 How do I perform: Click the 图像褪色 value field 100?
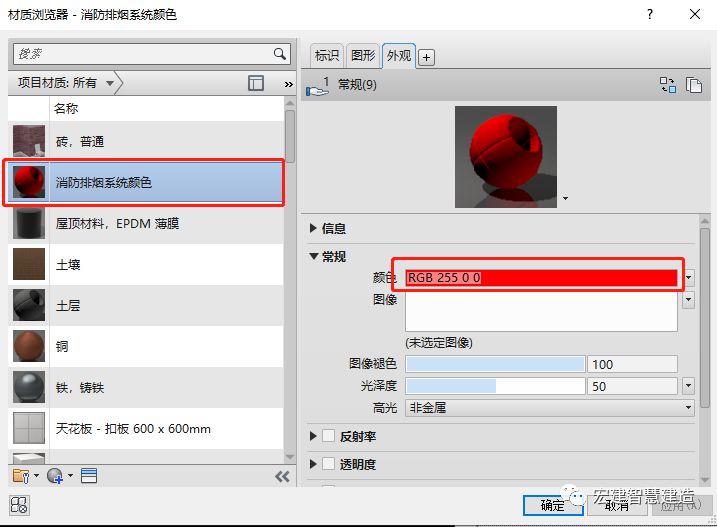point(632,364)
